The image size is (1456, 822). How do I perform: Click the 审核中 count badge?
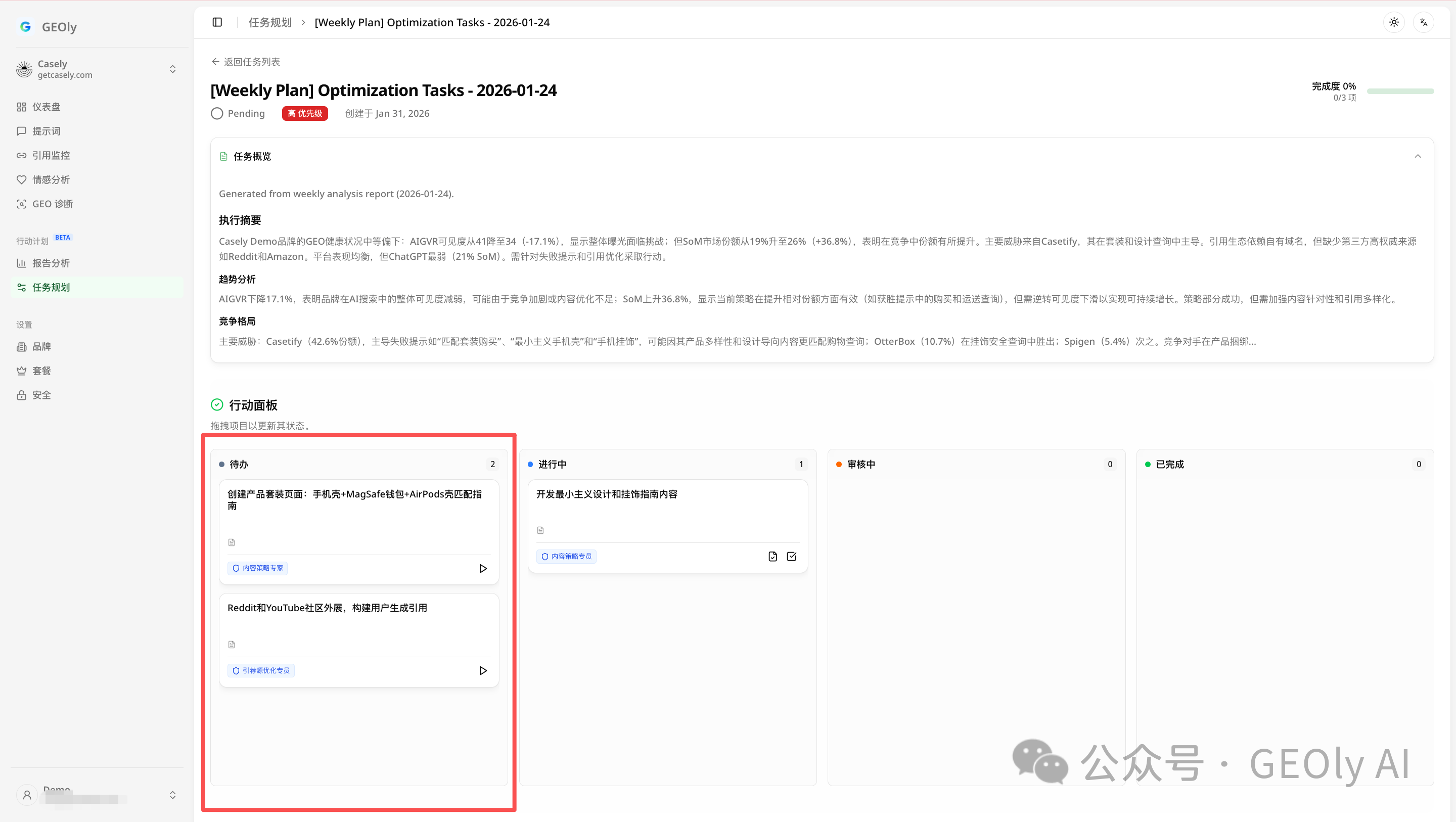1110,464
